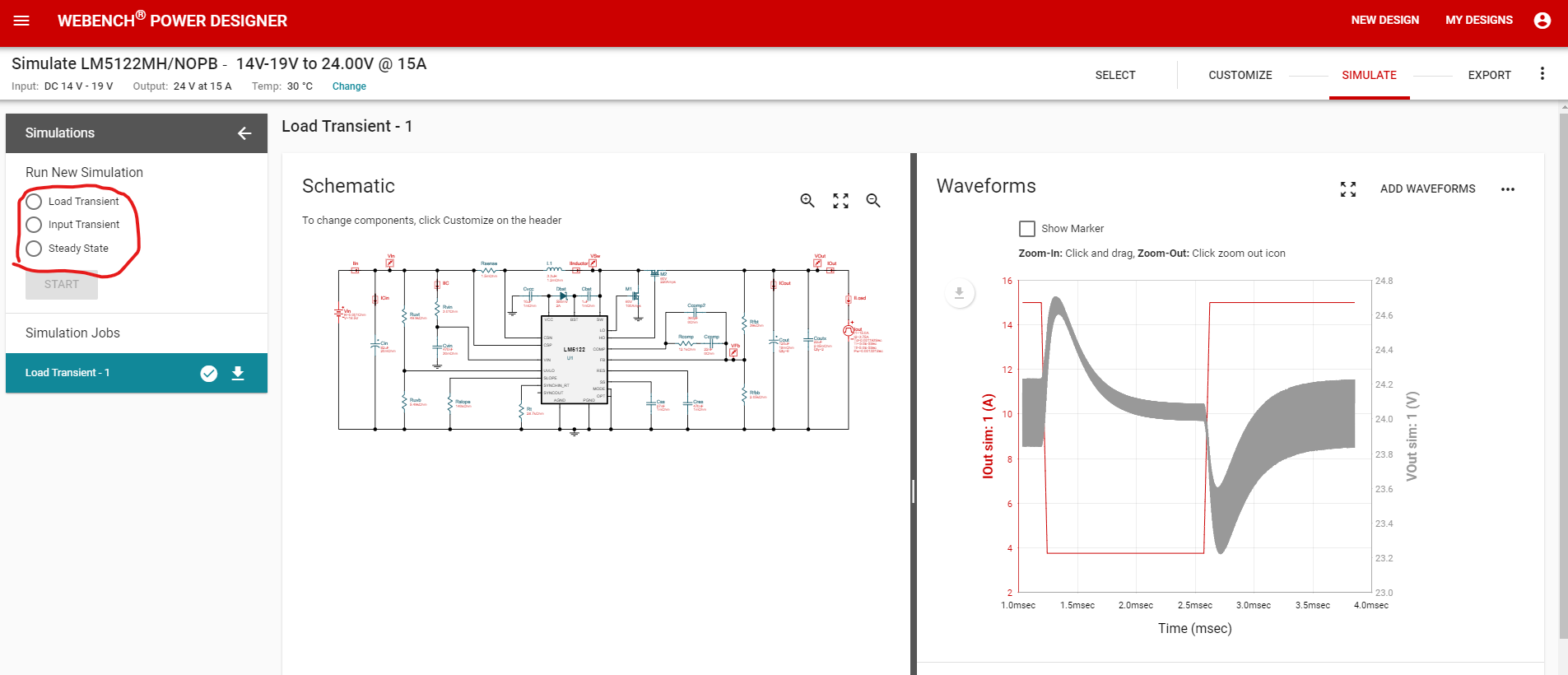This screenshot has height=675, width=1568.
Task: Click the splitter handle between Schematic and Waveforms
Action: tap(914, 491)
